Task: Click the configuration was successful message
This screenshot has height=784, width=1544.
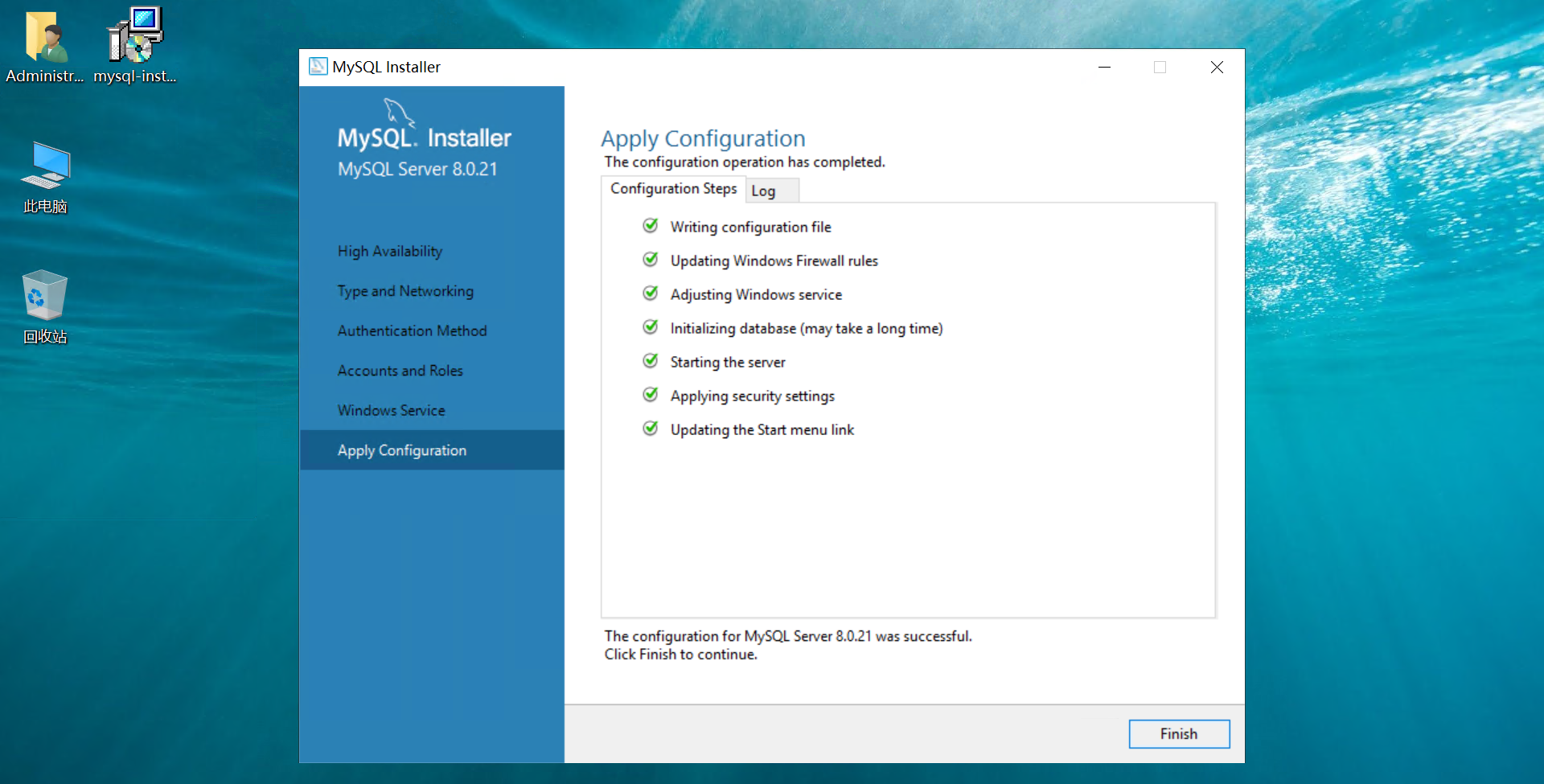Action: click(x=788, y=636)
